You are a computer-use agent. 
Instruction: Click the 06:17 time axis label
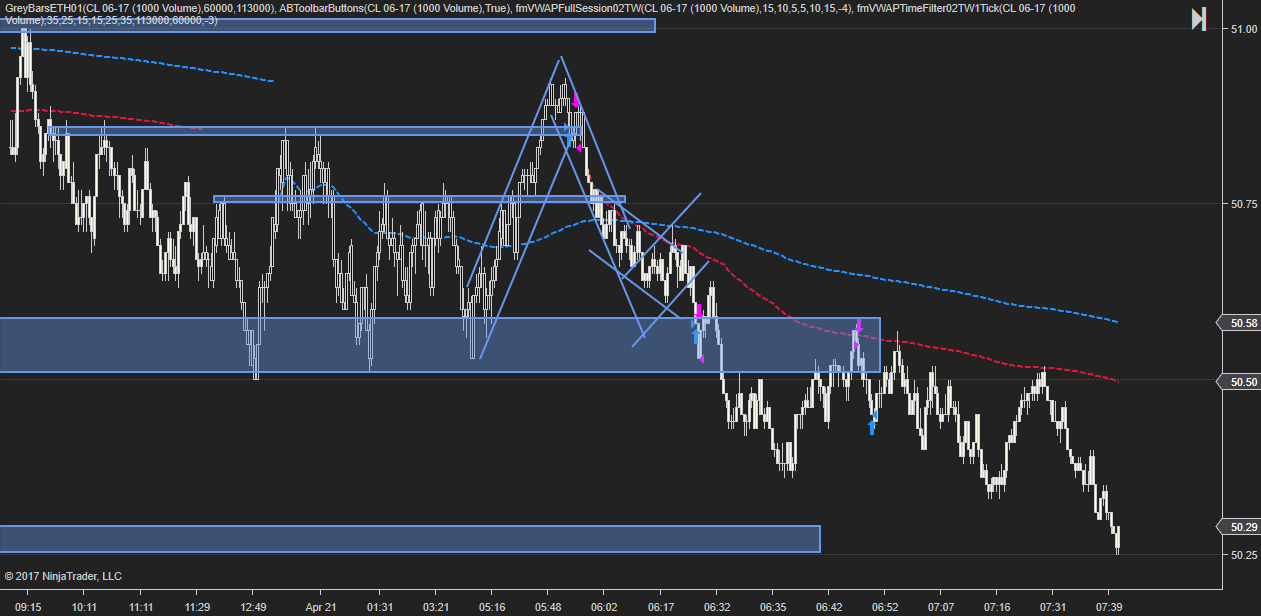pyautogui.click(x=660, y=607)
